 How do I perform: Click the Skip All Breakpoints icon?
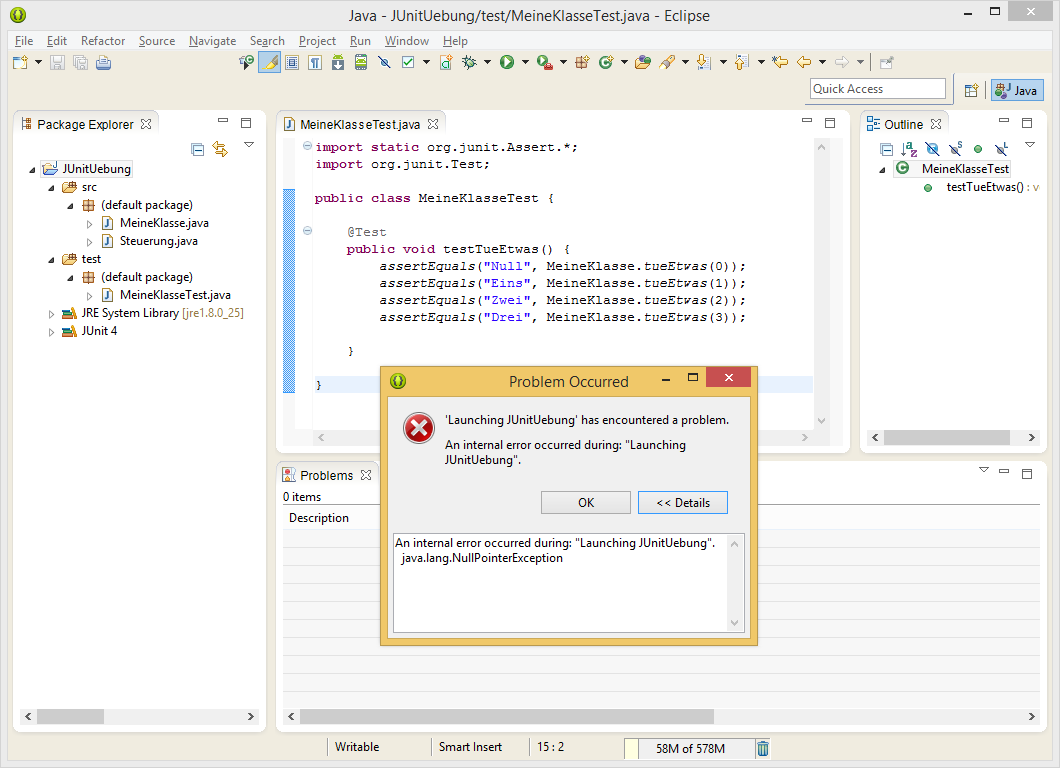click(384, 63)
